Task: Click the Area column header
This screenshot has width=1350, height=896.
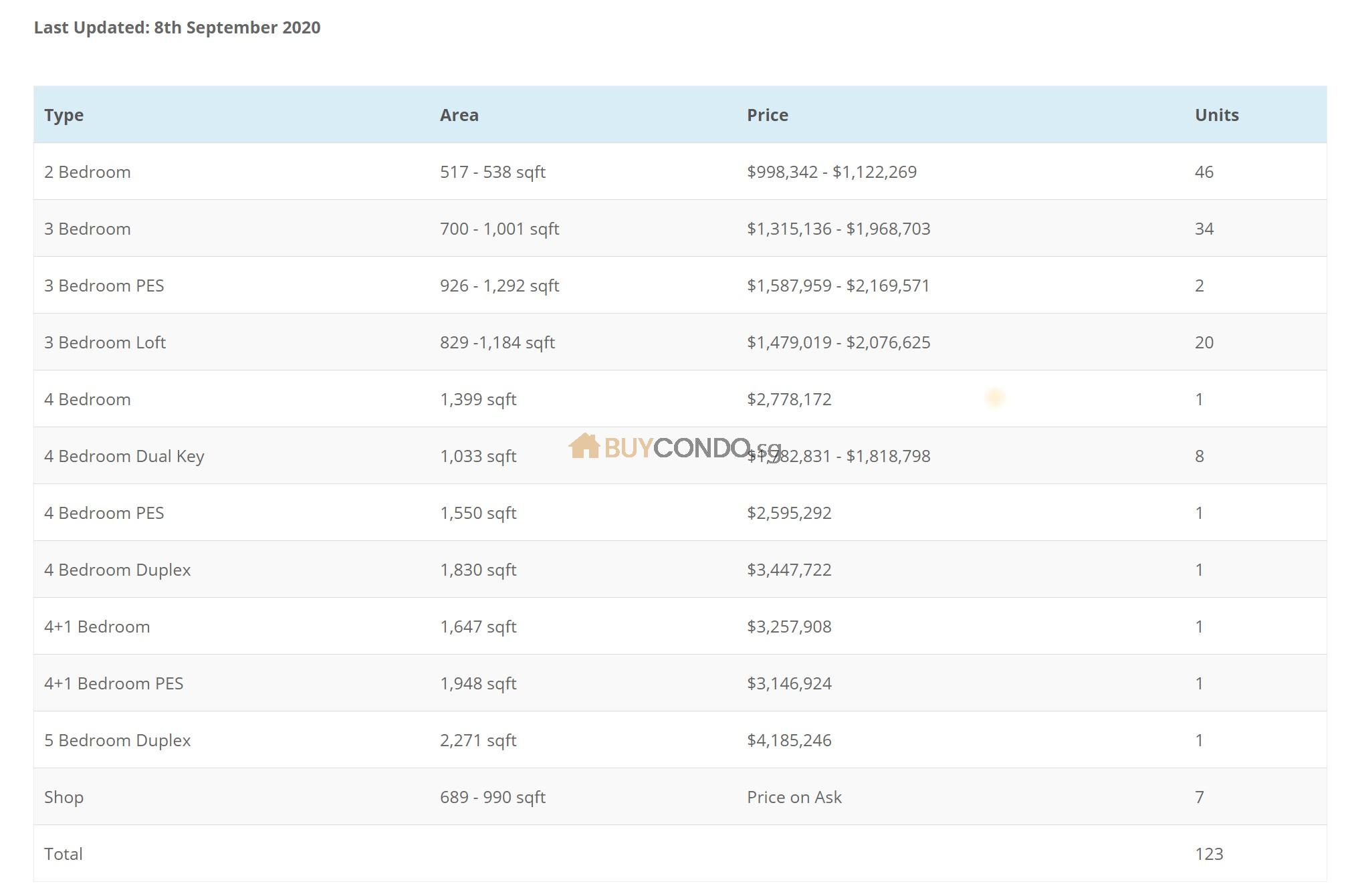Action: point(459,115)
